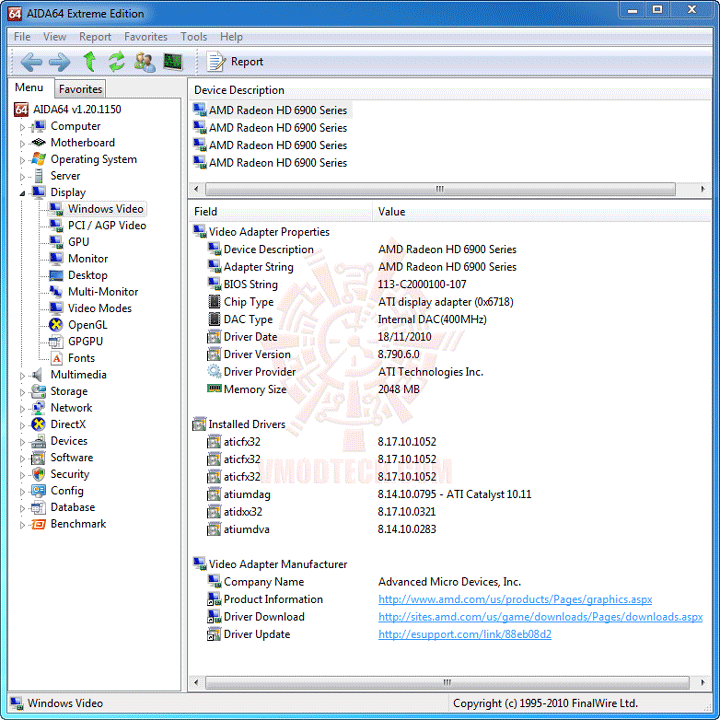The width and height of the screenshot is (720, 720).
Task: Click the Value column header
Action: (542, 212)
